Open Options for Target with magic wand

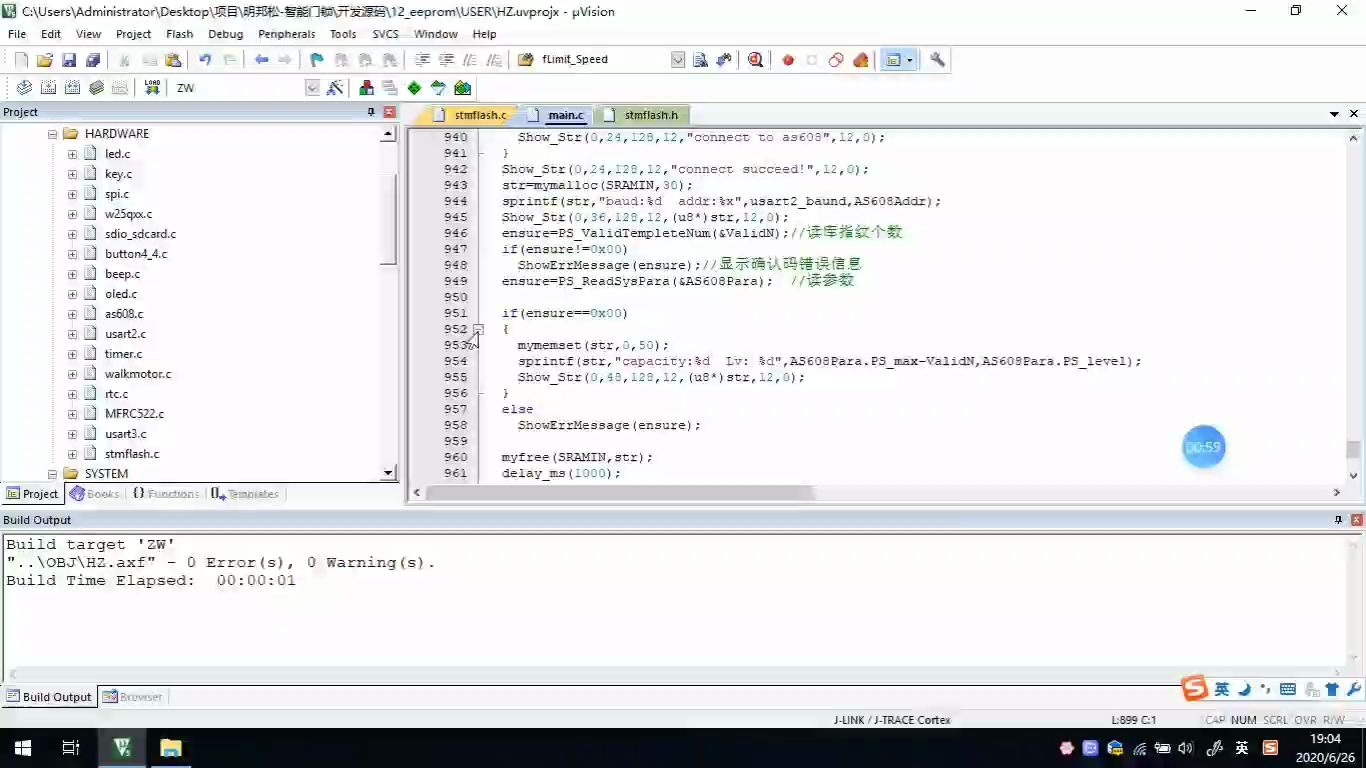334,88
